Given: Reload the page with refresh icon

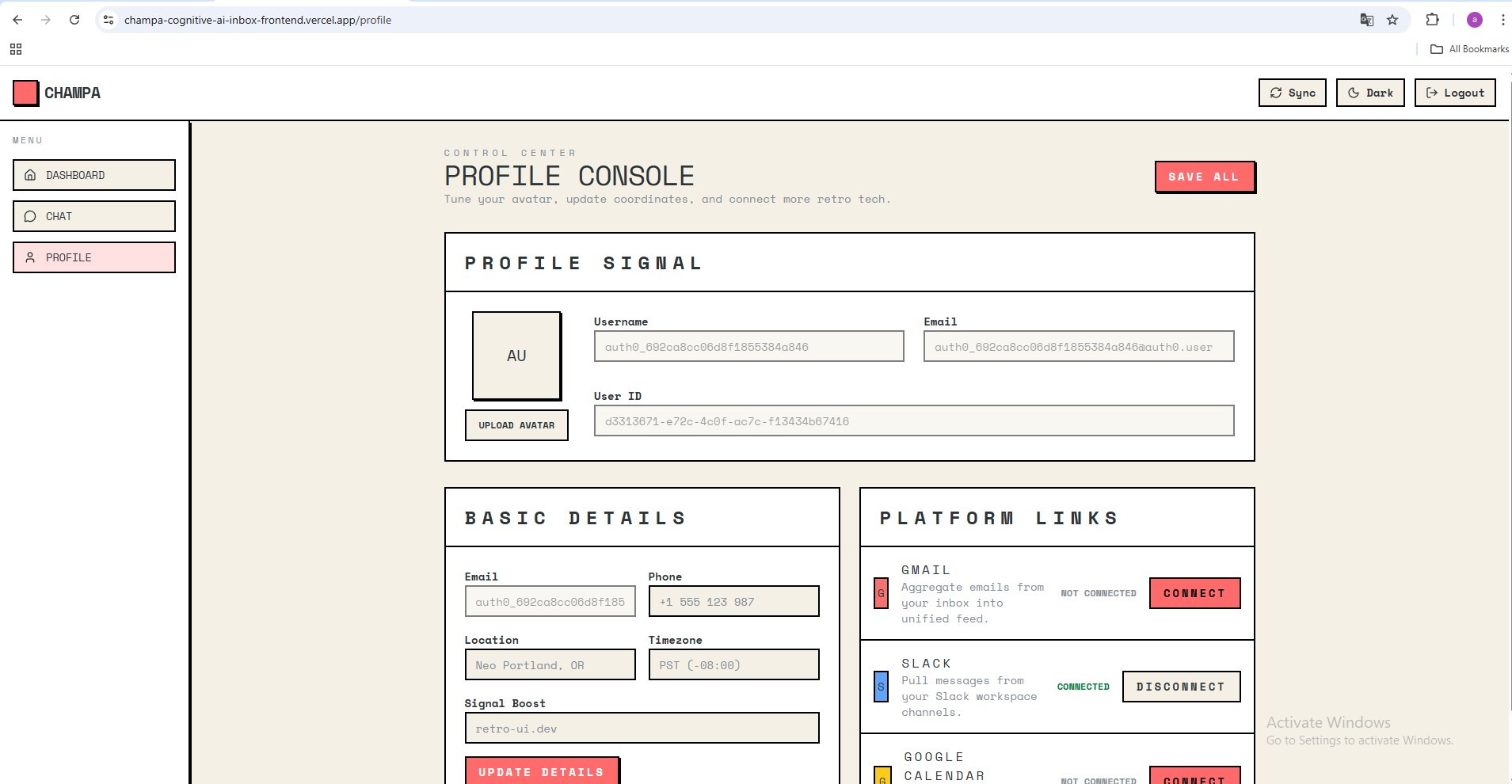Looking at the screenshot, I should click(x=74, y=20).
